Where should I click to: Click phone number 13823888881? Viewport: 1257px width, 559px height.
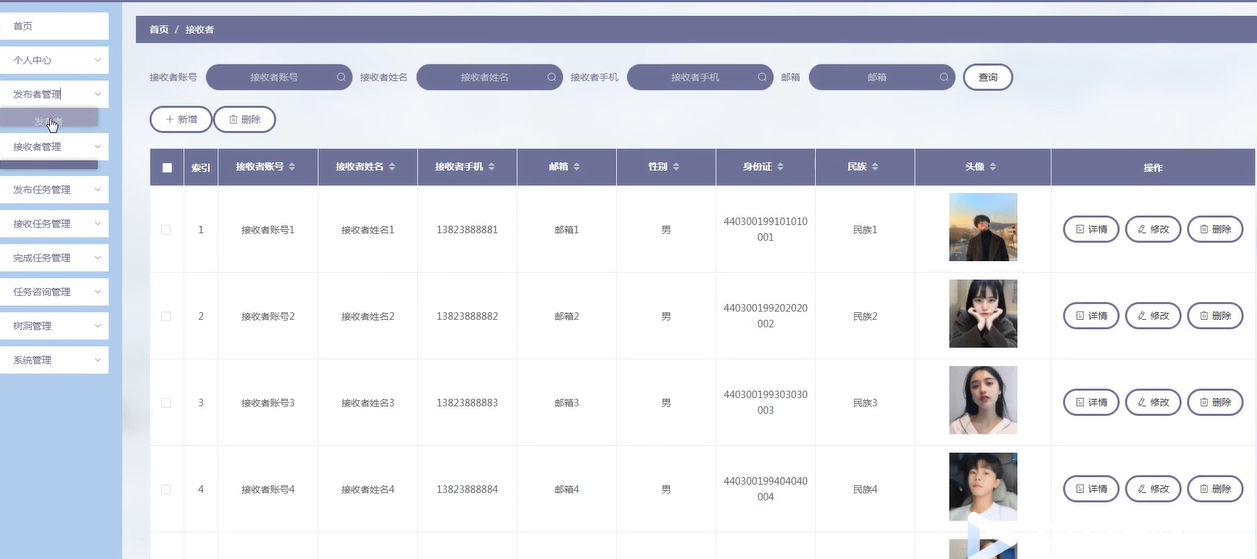coord(467,230)
